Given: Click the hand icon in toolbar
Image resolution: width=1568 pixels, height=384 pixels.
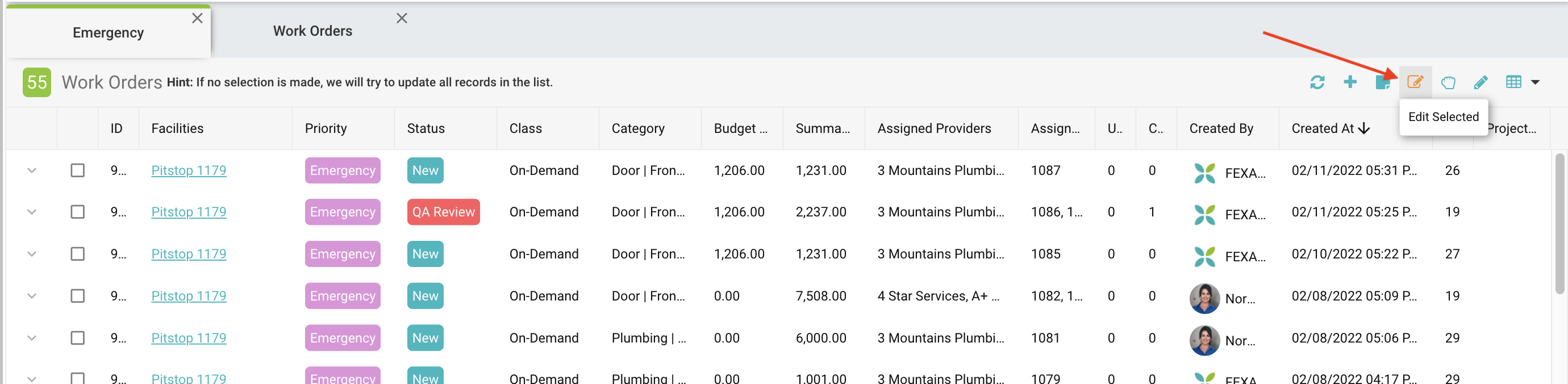Looking at the screenshot, I should 1448,82.
